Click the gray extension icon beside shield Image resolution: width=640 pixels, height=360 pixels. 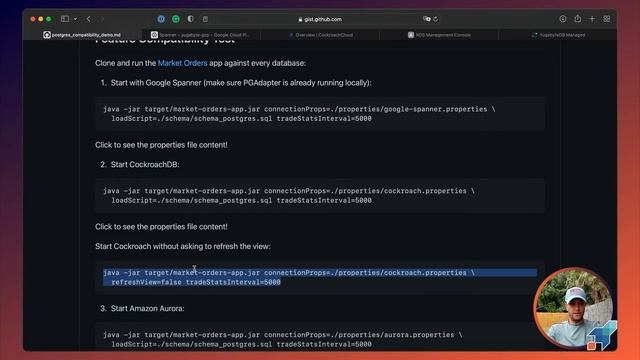205,19
